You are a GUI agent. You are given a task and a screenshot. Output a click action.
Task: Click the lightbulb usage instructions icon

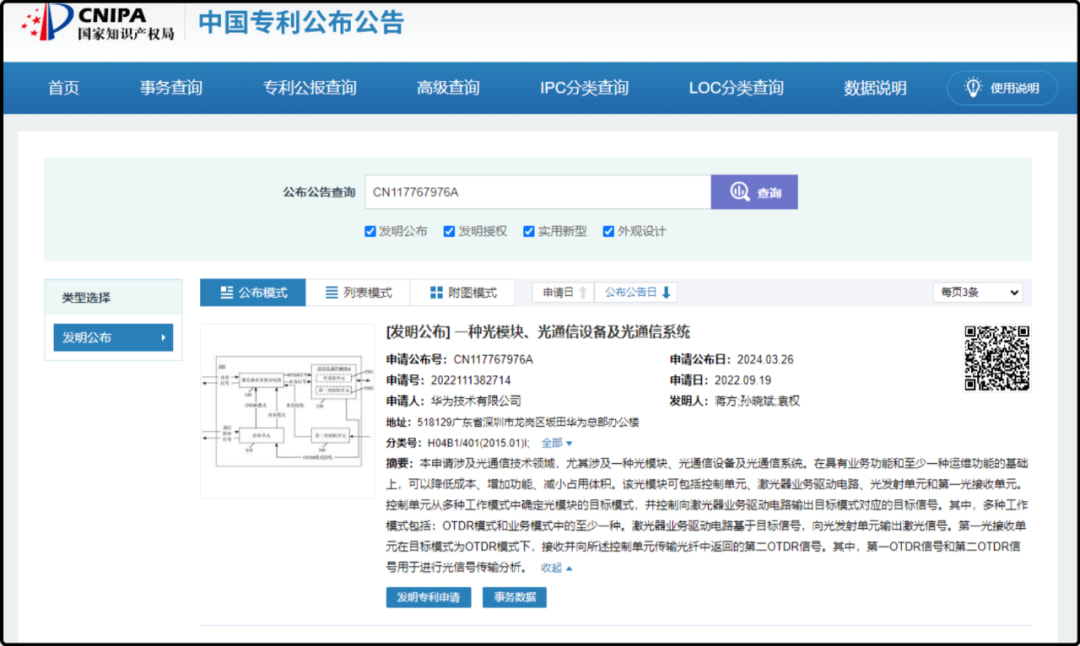pos(973,87)
